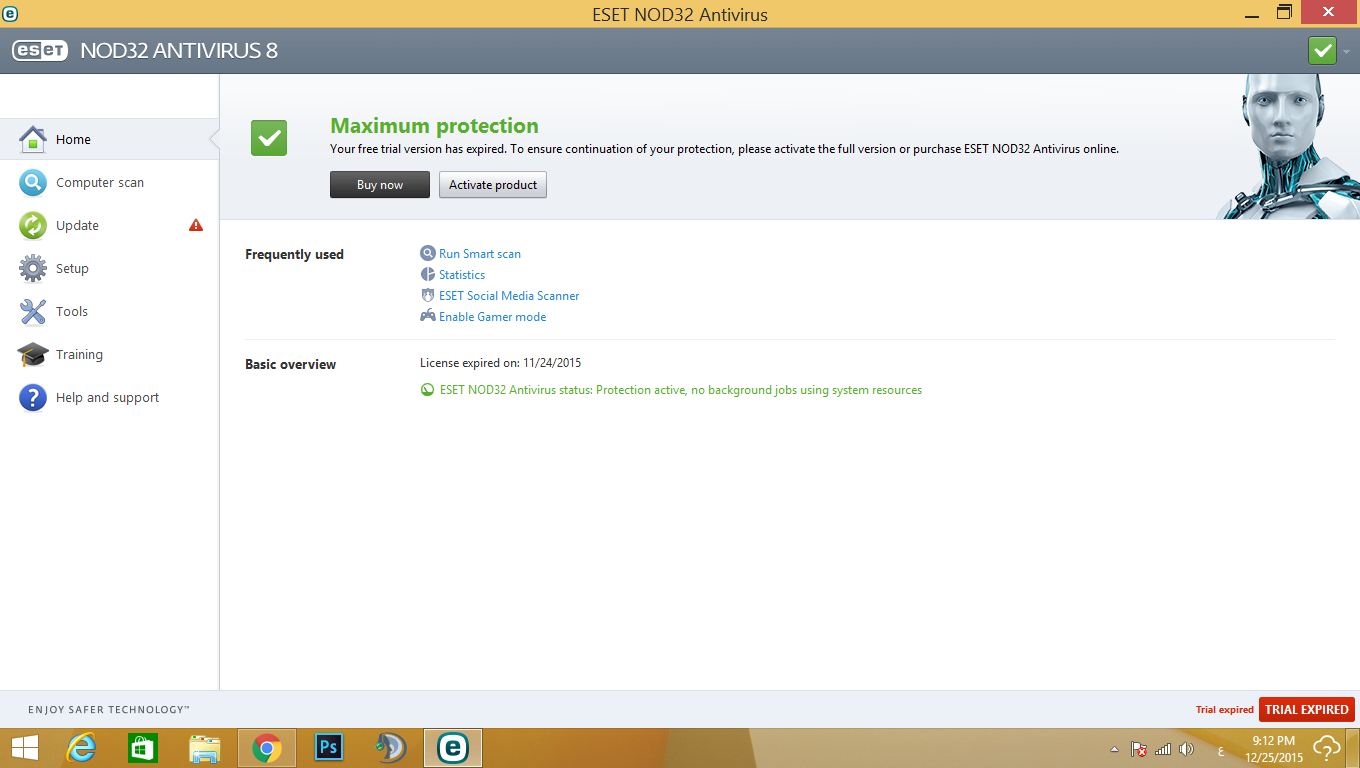Click the red update warning triangle
1360x768 pixels.
click(x=196, y=225)
